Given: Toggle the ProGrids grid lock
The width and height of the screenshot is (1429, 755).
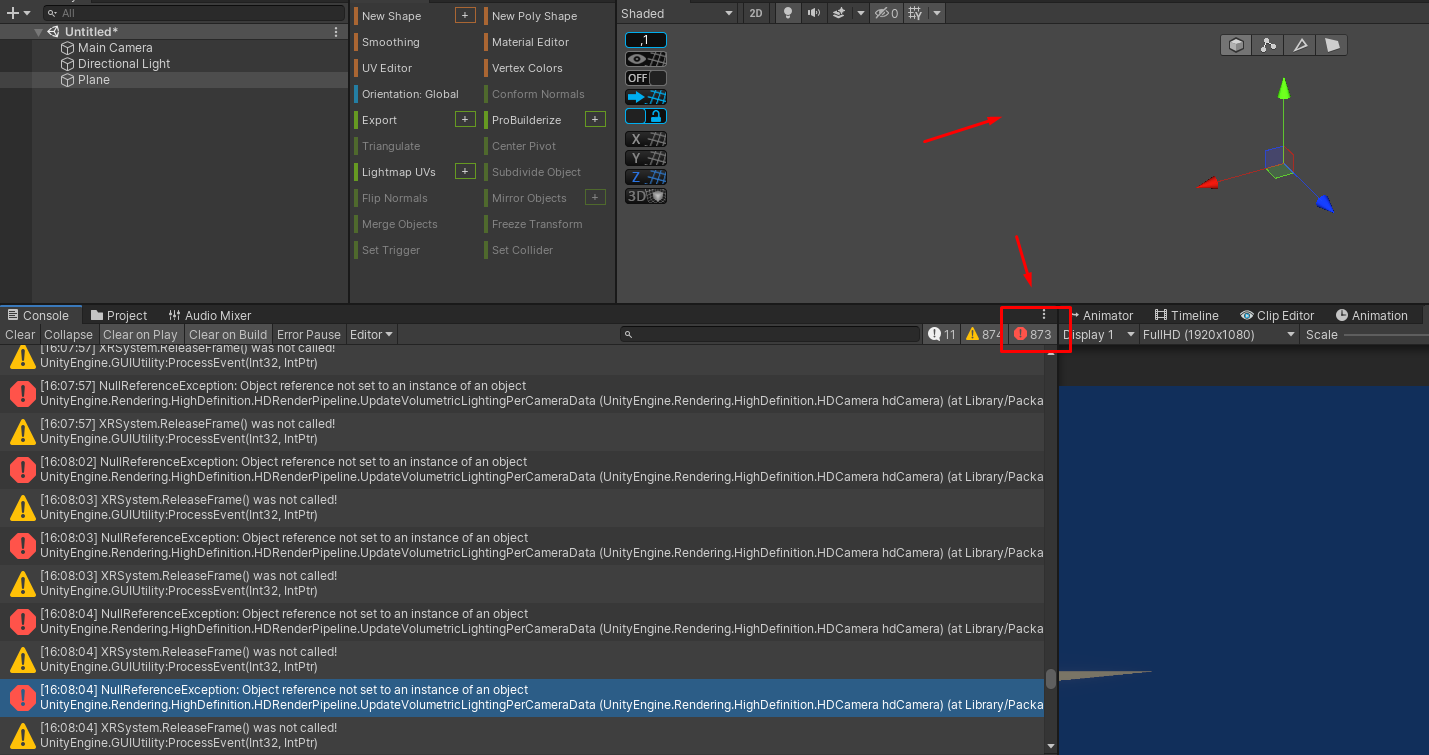Looking at the screenshot, I should (646, 116).
